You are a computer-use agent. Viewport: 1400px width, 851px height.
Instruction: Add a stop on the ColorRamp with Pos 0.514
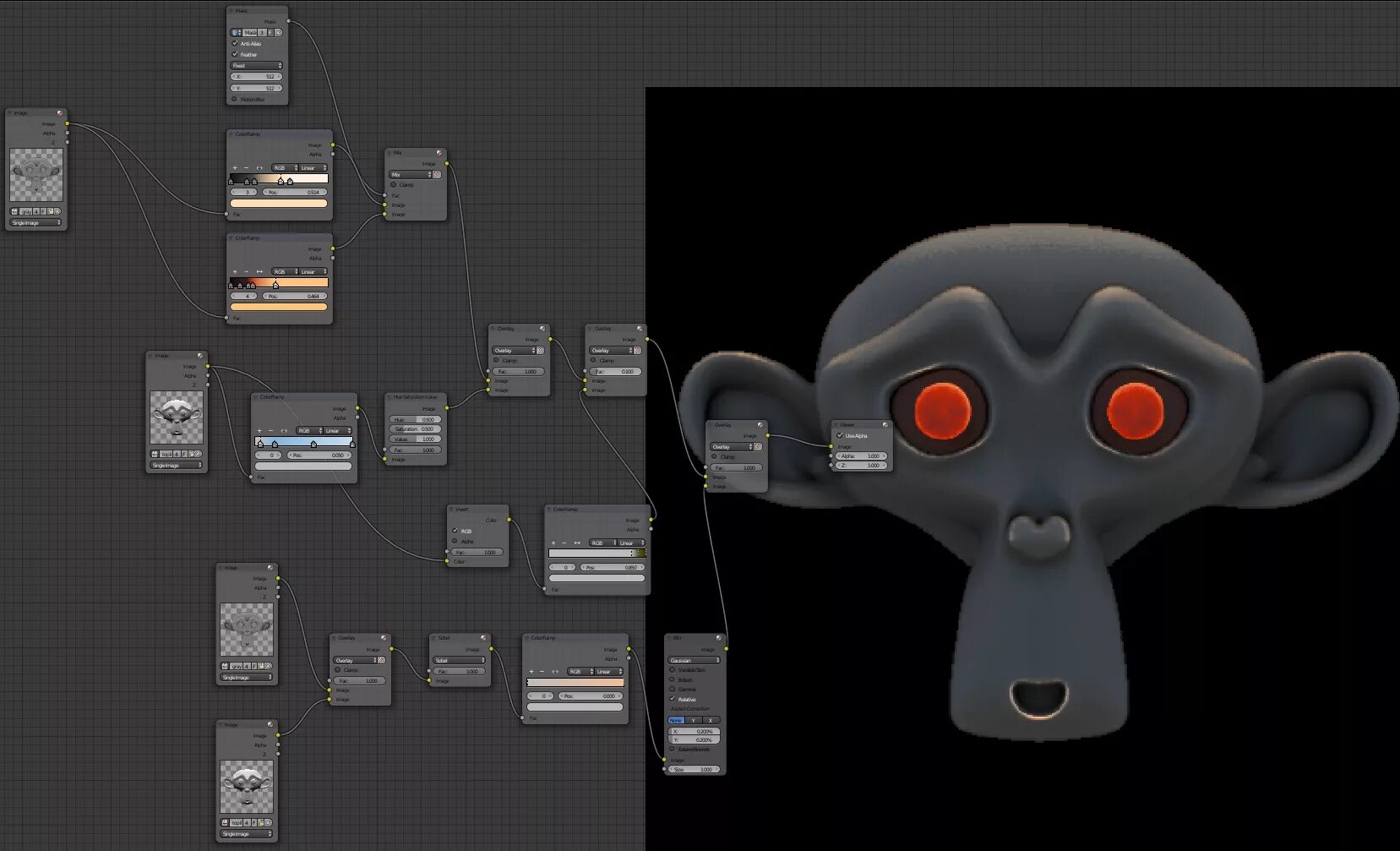[x=235, y=168]
